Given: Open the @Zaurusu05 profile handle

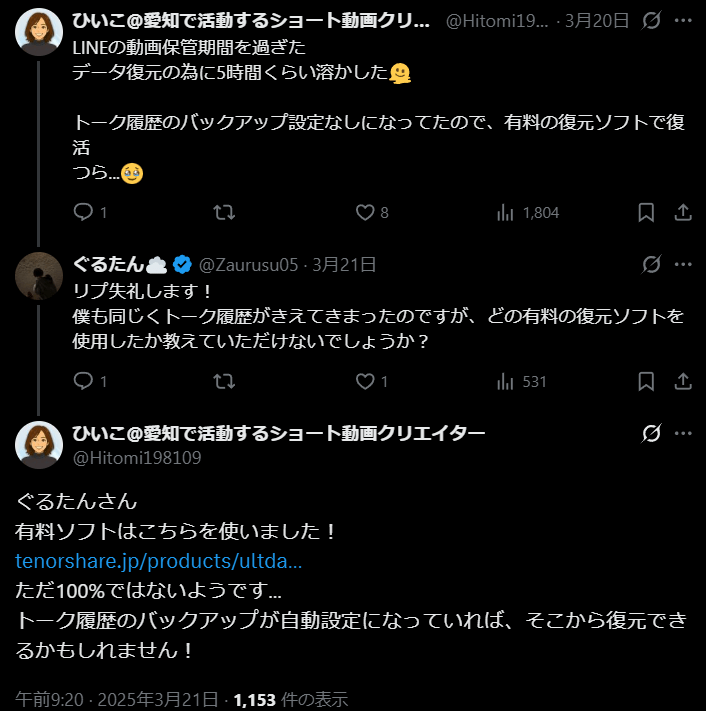Looking at the screenshot, I should pos(249,265).
